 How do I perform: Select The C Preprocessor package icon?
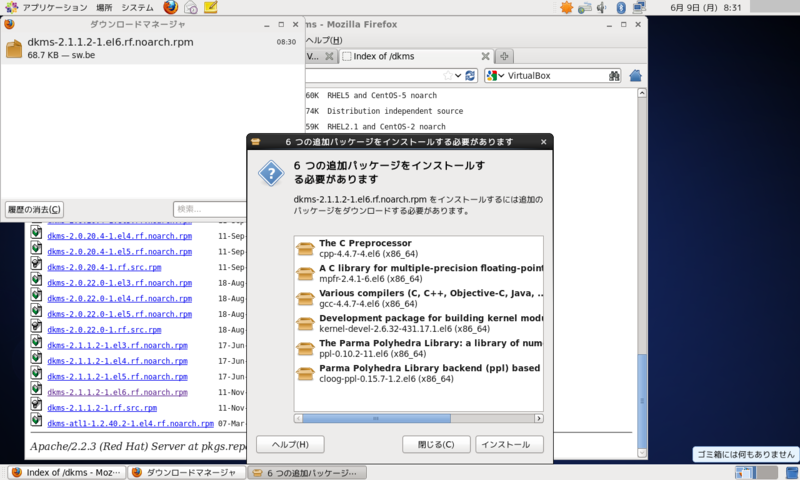(x=305, y=248)
